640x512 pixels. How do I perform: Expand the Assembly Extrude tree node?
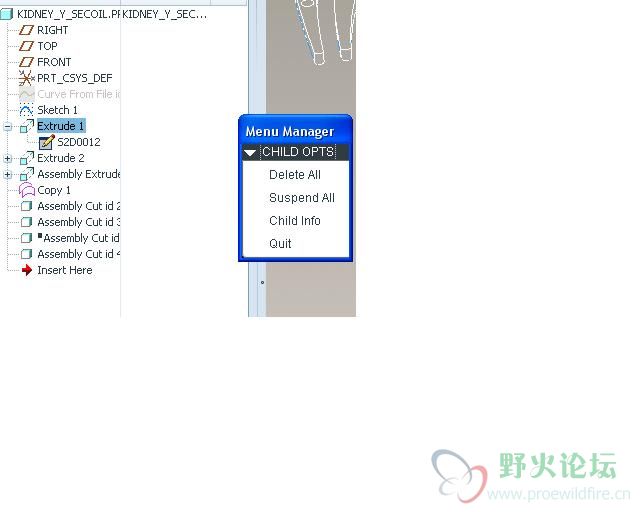pyautogui.click(x=7, y=175)
